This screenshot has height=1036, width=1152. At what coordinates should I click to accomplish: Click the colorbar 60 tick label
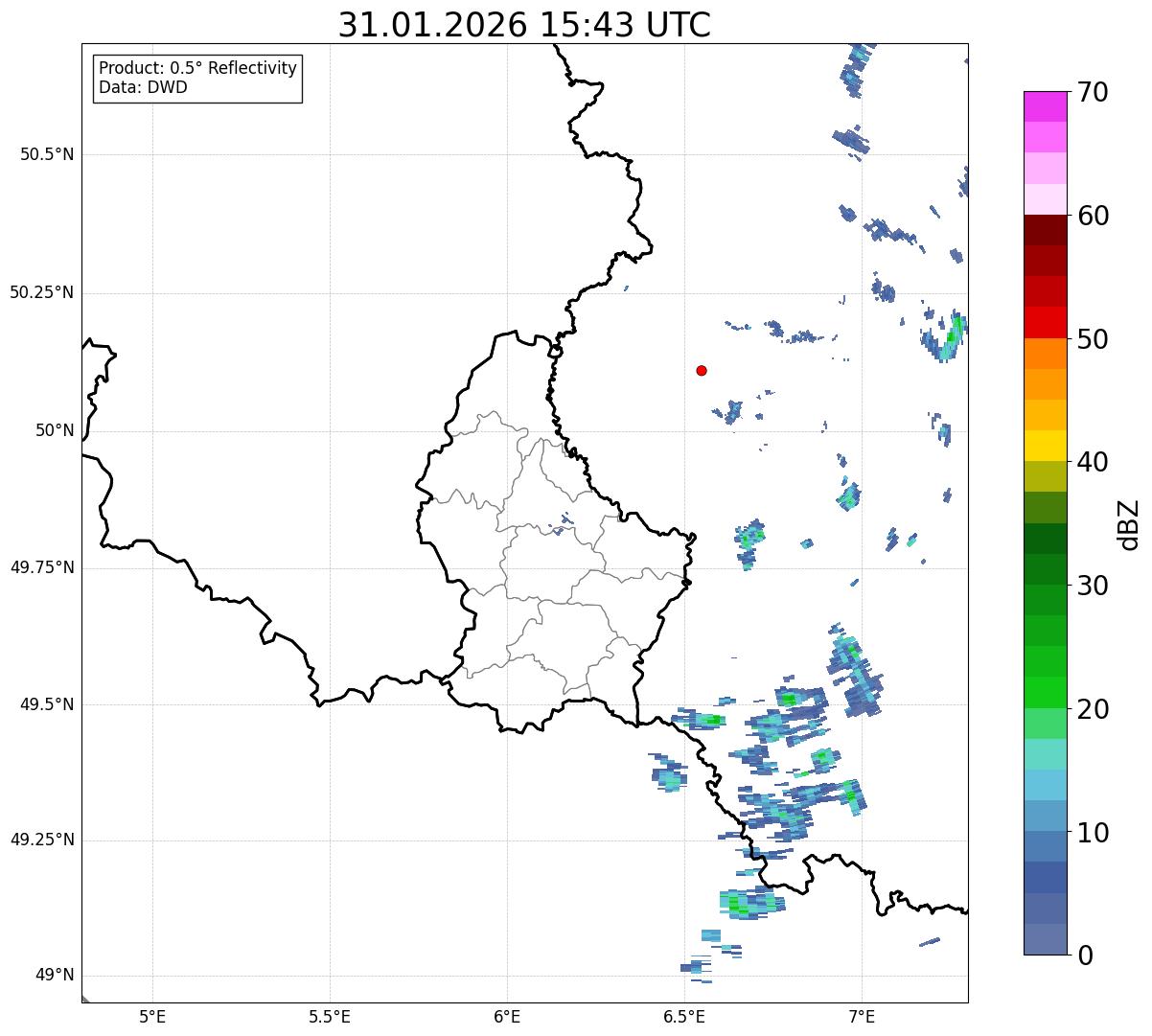click(1093, 216)
